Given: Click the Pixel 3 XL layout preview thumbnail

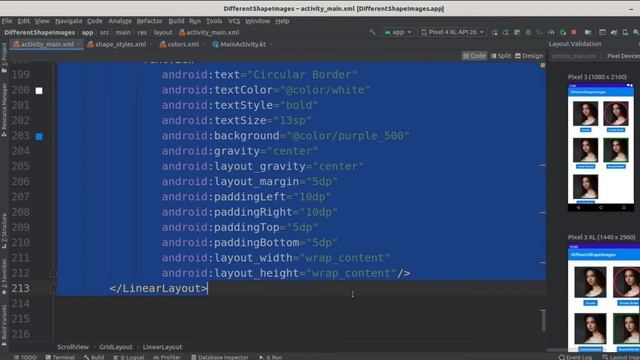Looking at the screenshot, I should [x=604, y=298].
